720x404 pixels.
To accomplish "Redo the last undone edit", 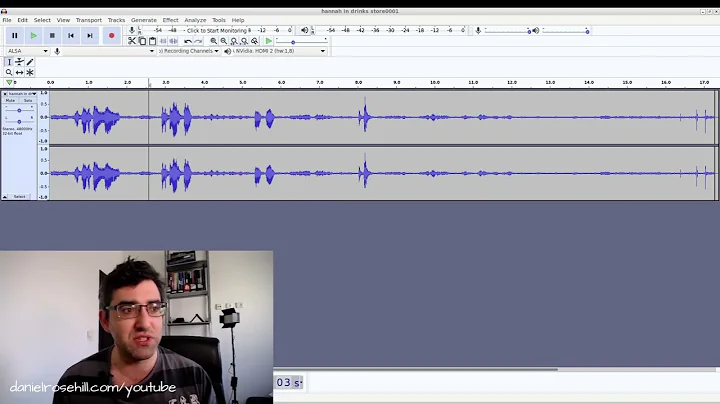I will 198,41.
